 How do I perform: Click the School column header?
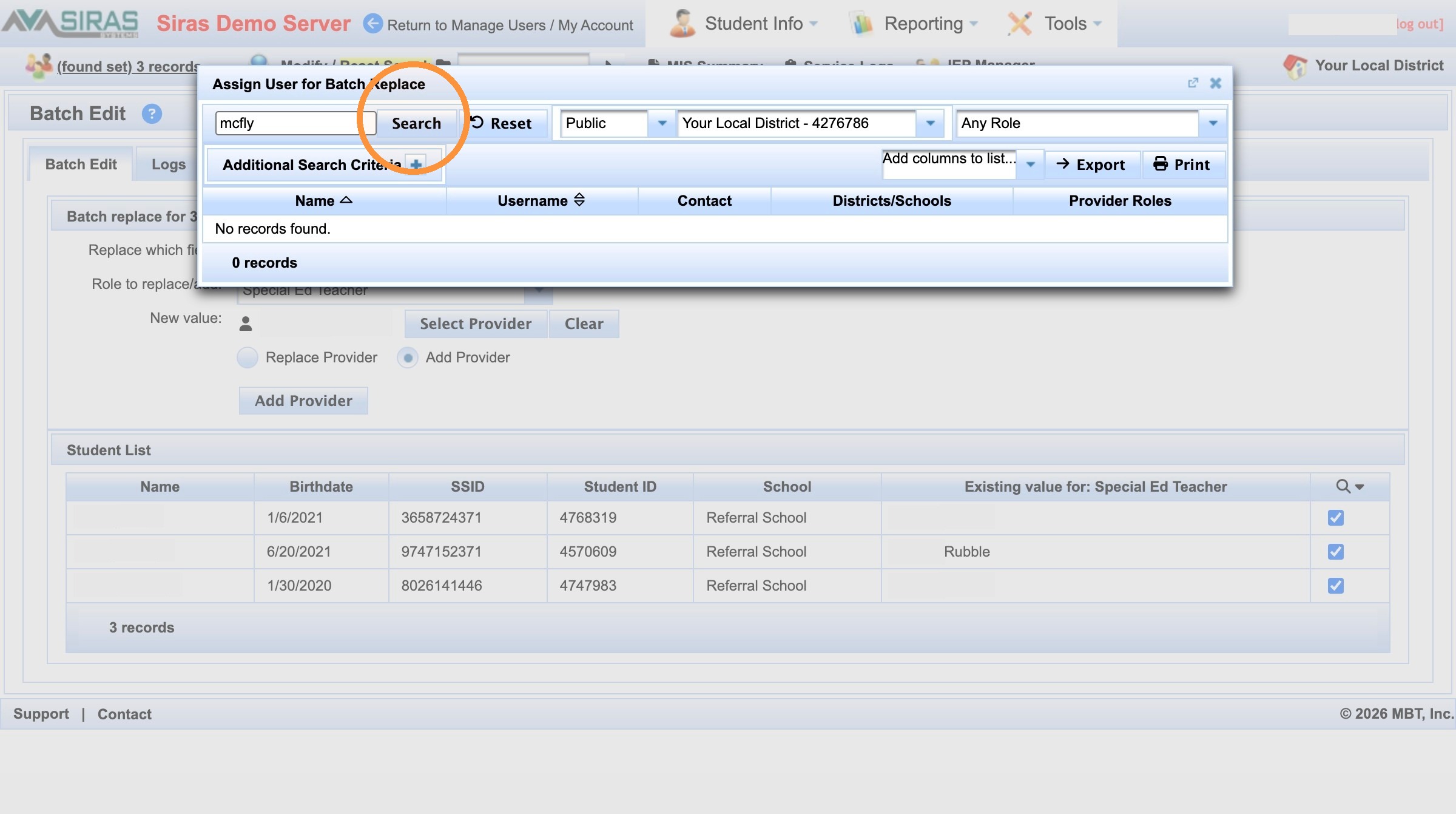[x=787, y=487]
